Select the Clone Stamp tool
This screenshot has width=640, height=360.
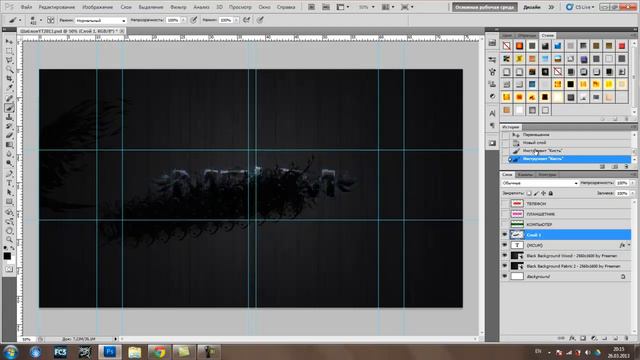pos(9,117)
